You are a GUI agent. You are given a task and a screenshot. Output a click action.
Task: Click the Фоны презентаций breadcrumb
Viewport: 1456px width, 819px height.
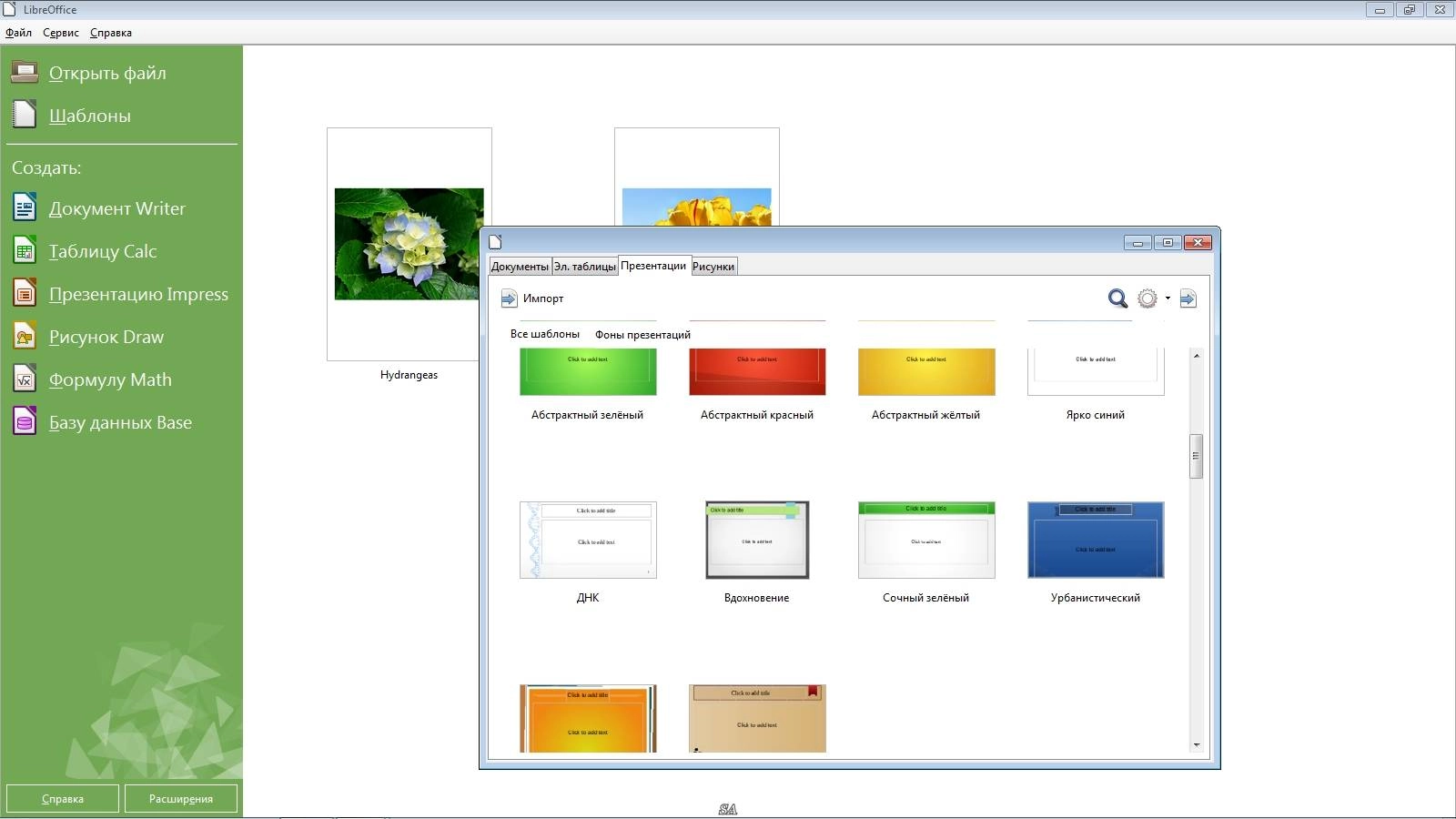[x=642, y=335]
